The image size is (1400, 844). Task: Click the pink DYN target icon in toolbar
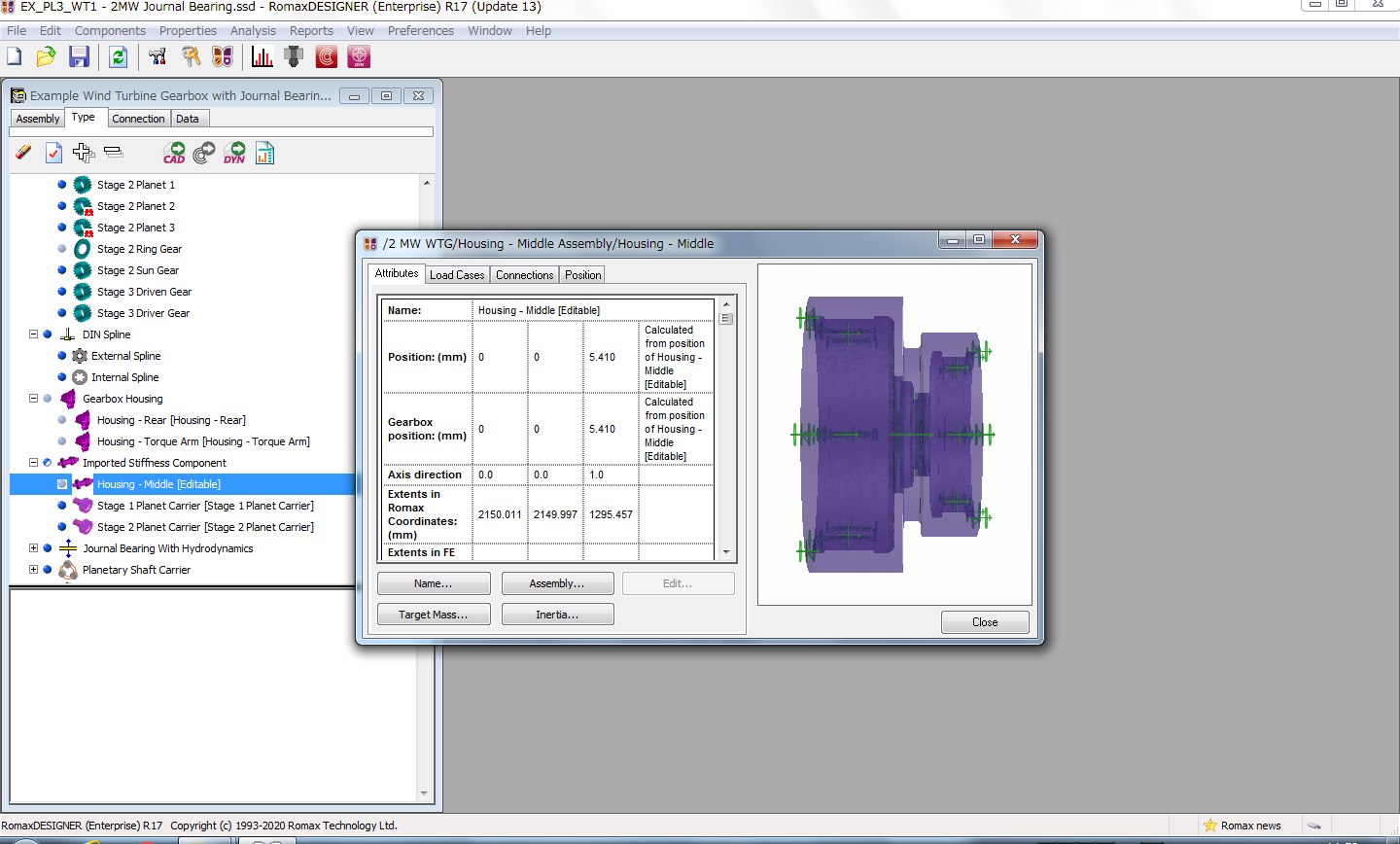point(360,57)
